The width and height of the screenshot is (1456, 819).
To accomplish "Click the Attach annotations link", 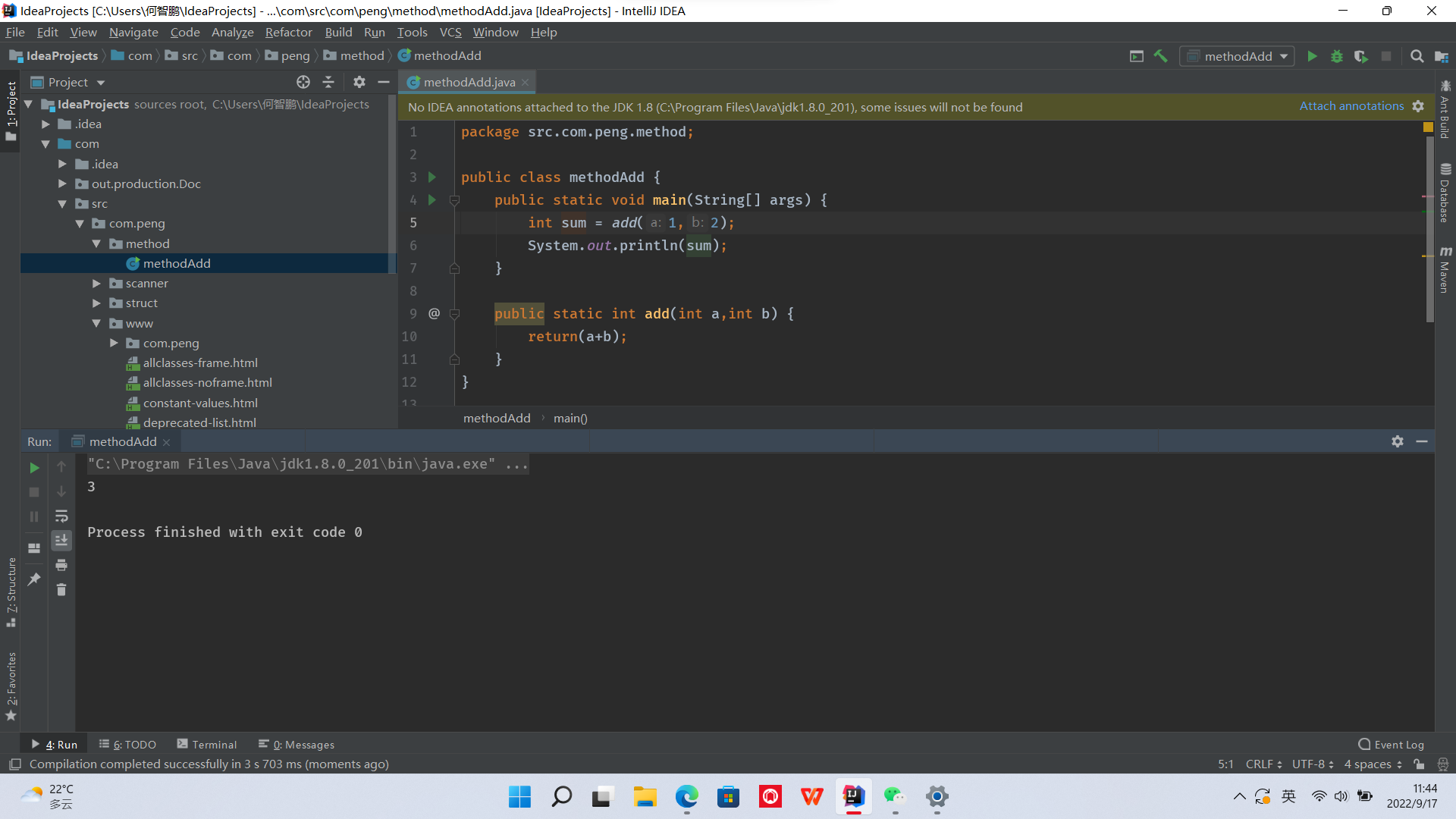I will click(1351, 106).
